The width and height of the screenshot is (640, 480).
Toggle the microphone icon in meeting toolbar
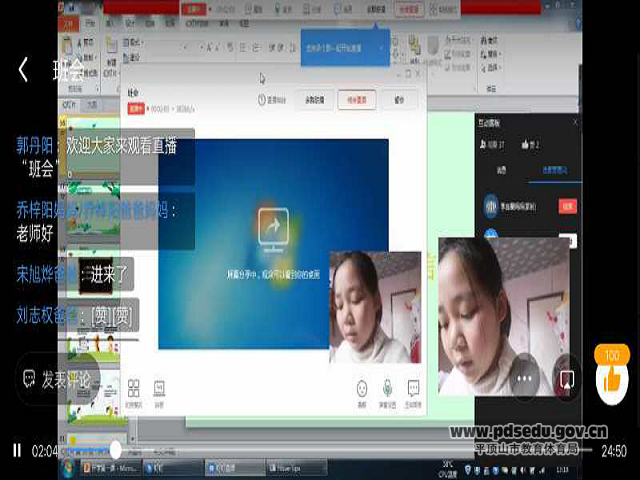click(387, 390)
